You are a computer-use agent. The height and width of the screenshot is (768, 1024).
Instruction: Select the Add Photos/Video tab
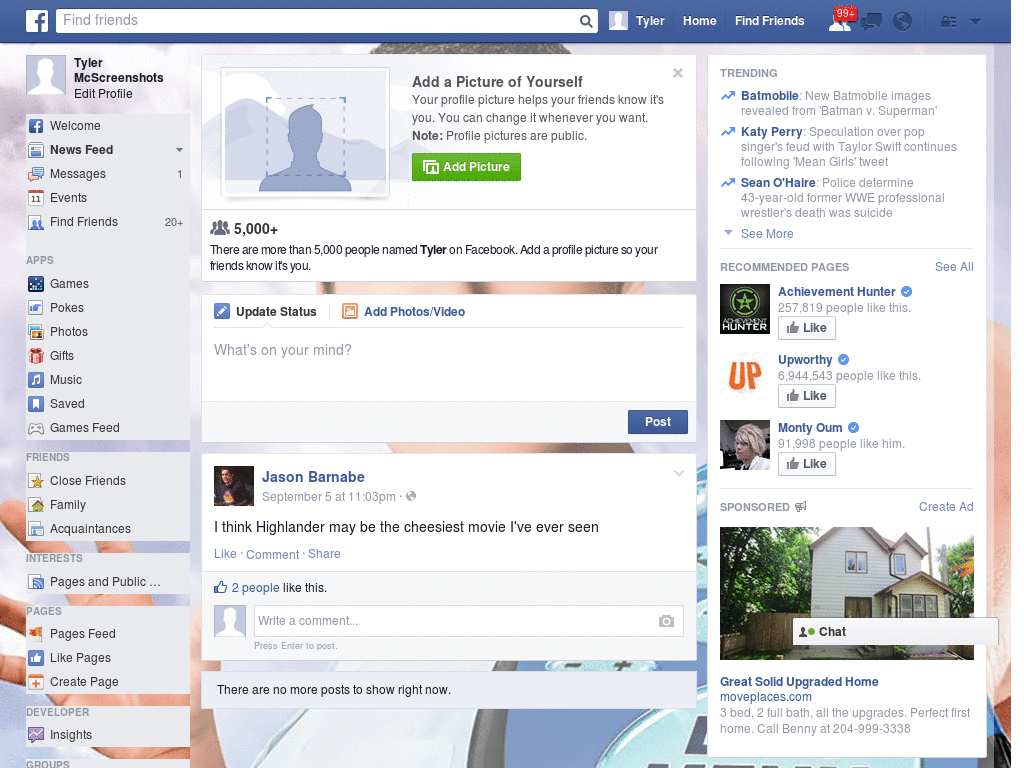pyautogui.click(x=404, y=312)
